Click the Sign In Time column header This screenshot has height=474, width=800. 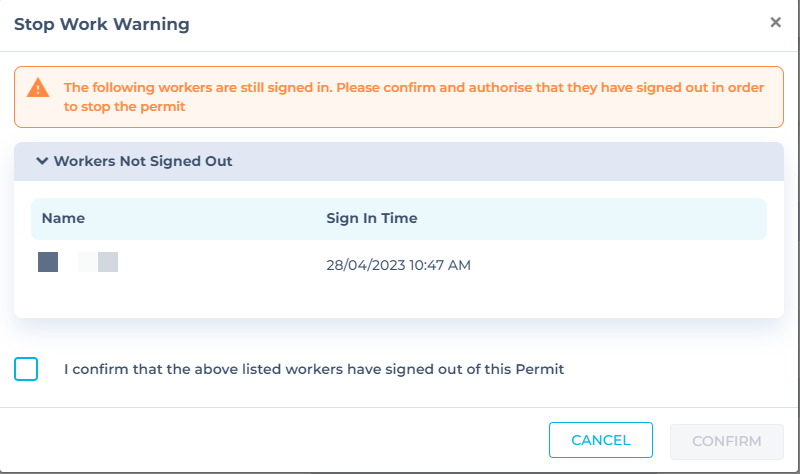(x=372, y=218)
